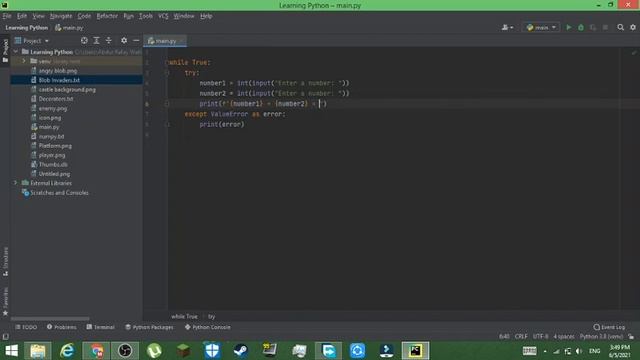Click Expand All icon in Project panel
This screenshot has width=640, height=360.
[96, 40]
